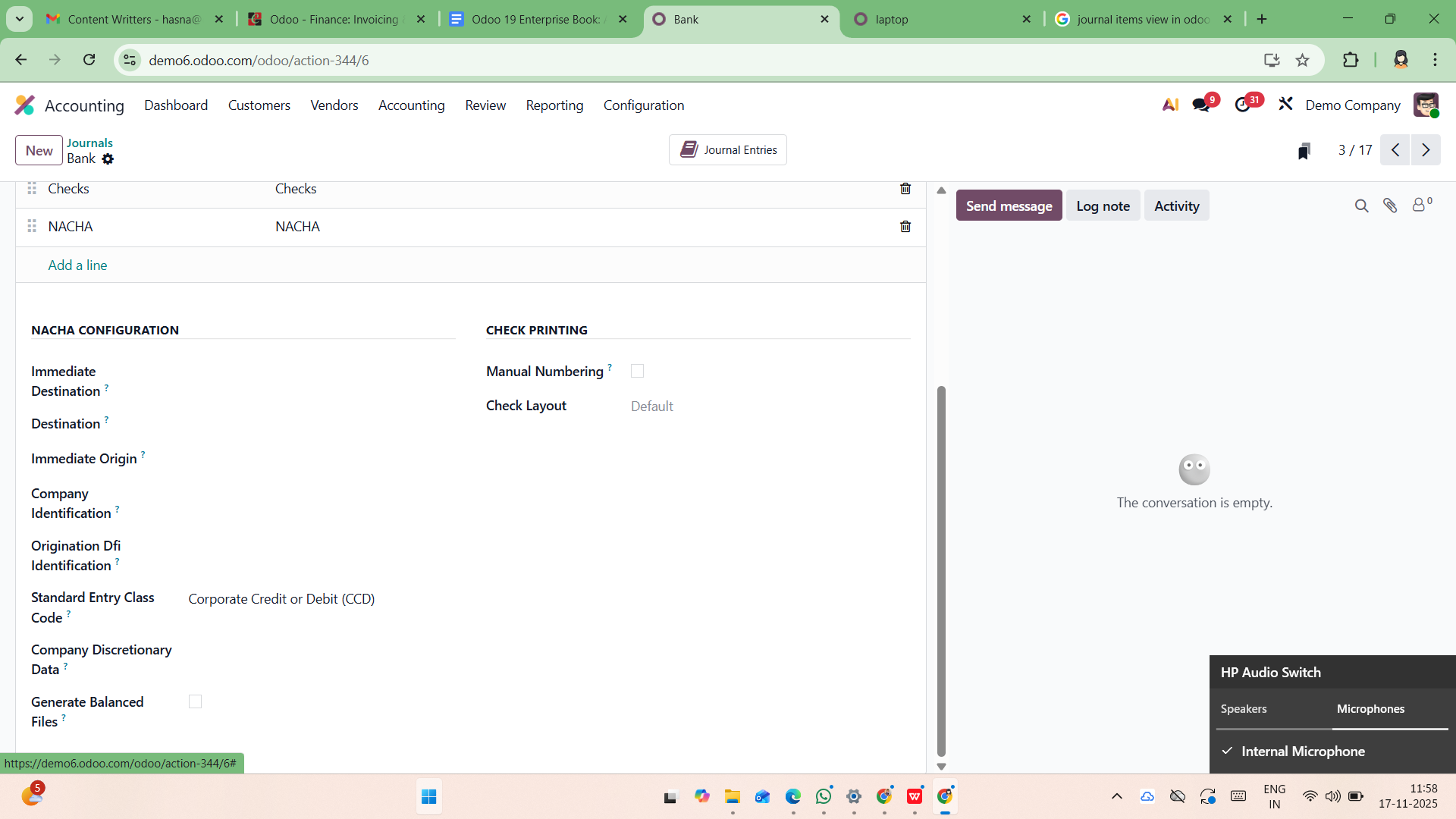This screenshot has width=1456, height=819.
Task: Click the paperclip attachments icon
Action: coord(1390,206)
